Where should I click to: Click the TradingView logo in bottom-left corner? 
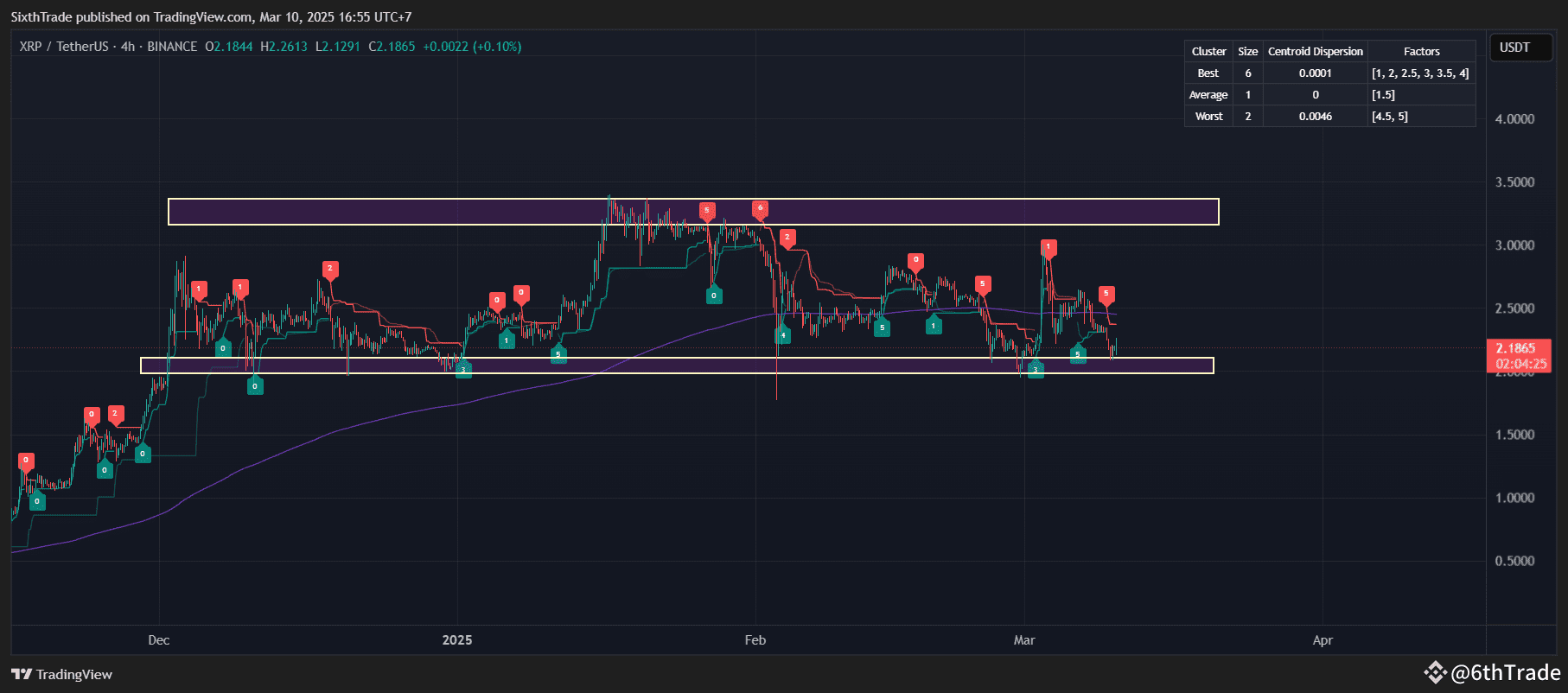[x=61, y=674]
